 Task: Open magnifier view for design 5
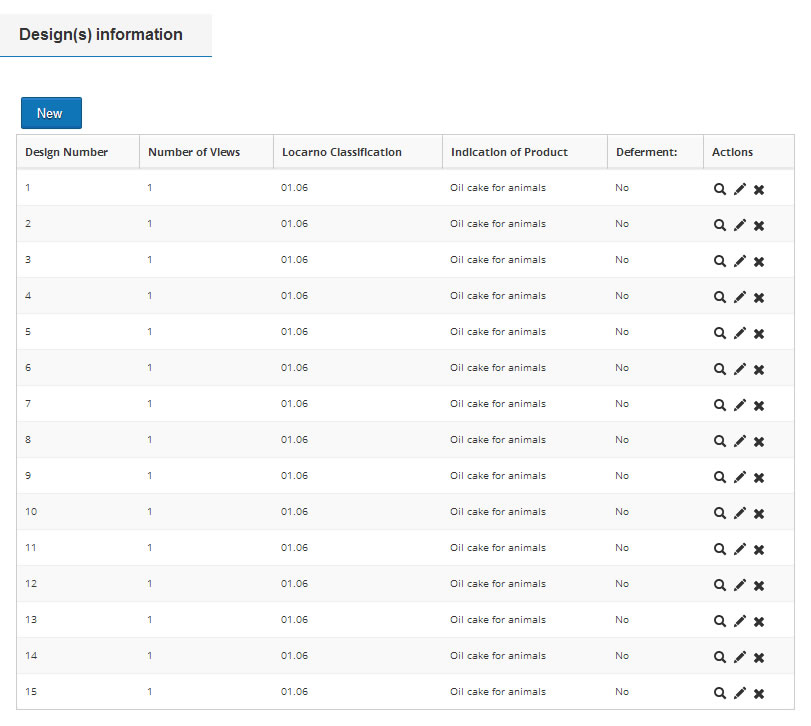(x=719, y=332)
